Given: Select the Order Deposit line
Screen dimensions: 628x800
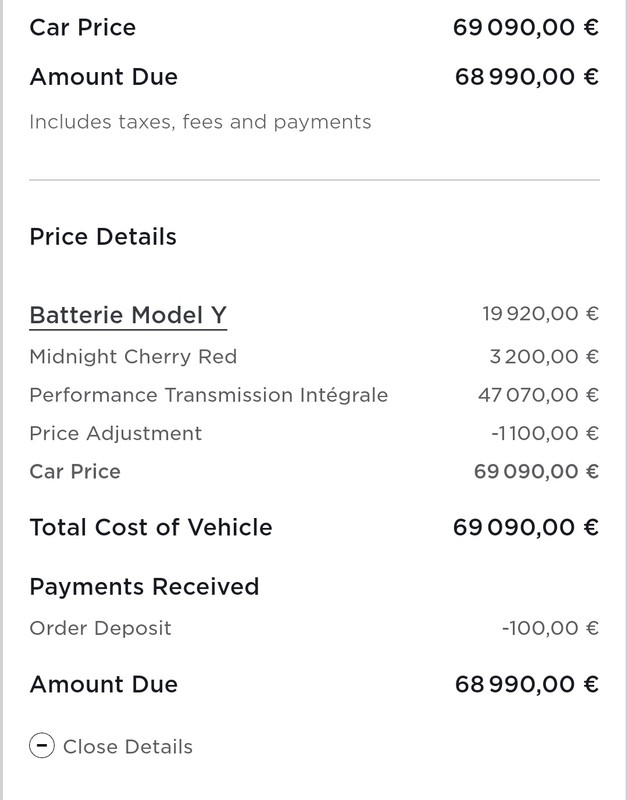Looking at the screenshot, I should click(314, 628).
